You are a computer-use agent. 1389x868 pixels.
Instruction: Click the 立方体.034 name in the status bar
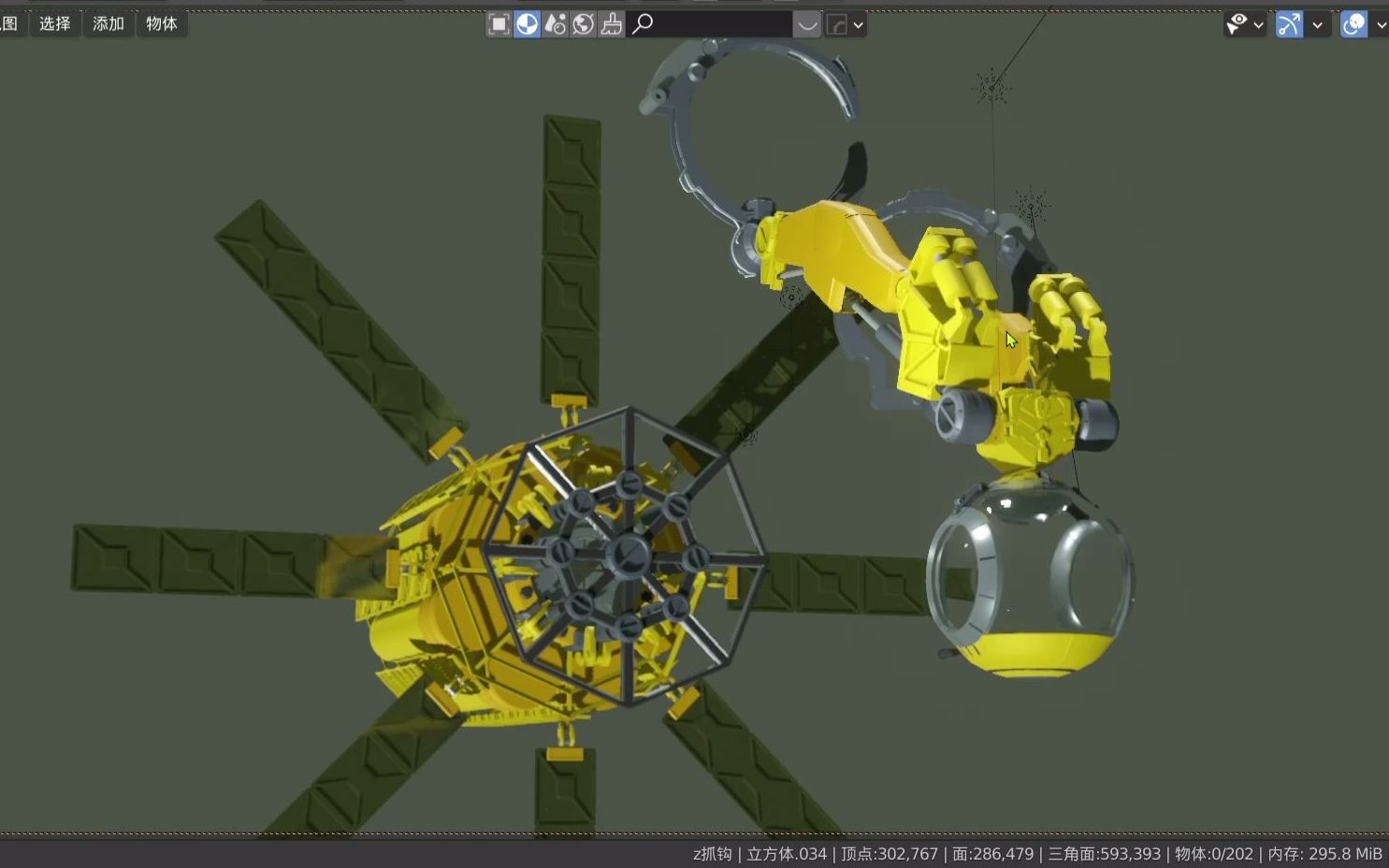pos(786,854)
